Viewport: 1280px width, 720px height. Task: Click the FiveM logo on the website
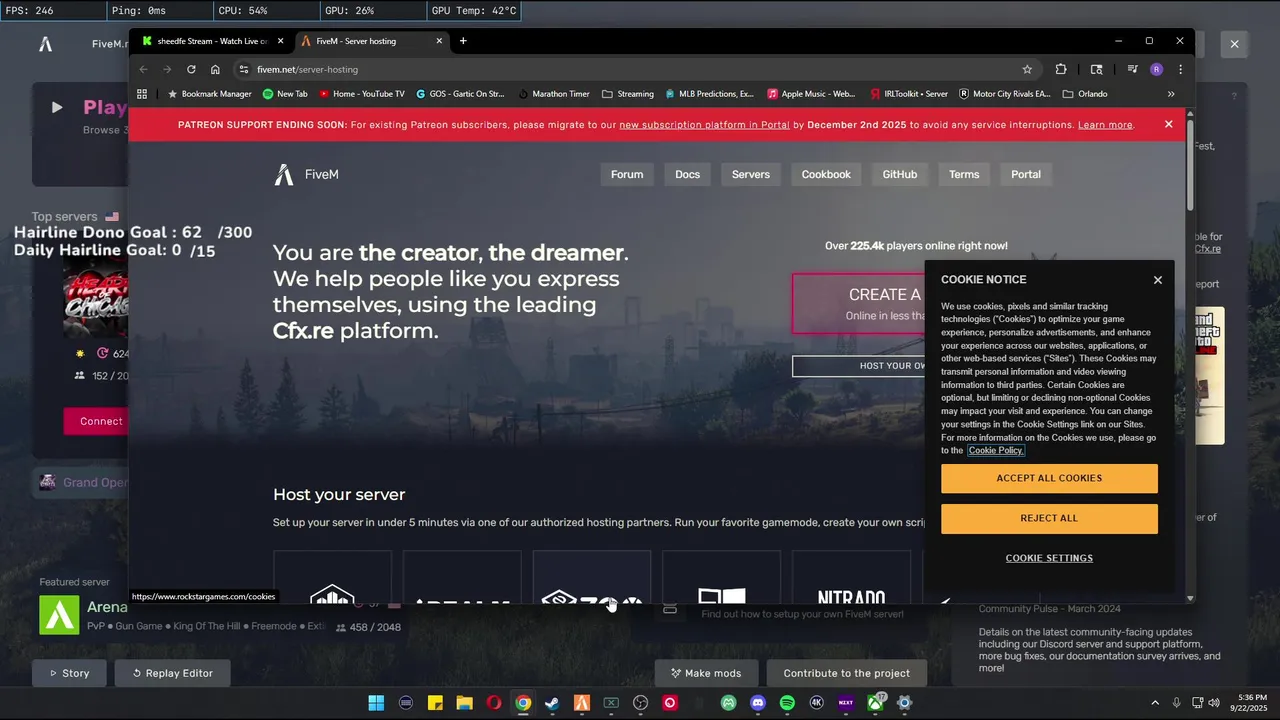coord(306,174)
